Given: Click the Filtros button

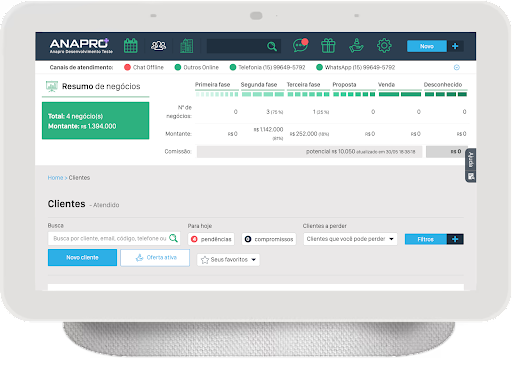Looking at the screenshot, I should [426, 239].
